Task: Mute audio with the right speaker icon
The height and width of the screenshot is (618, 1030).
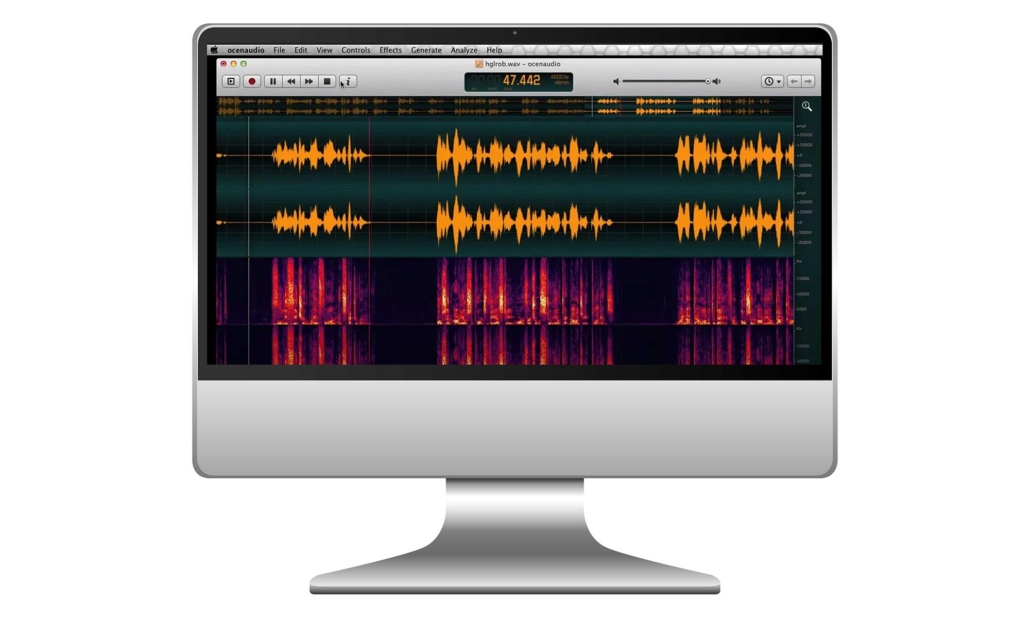Action: coord(716,81)
